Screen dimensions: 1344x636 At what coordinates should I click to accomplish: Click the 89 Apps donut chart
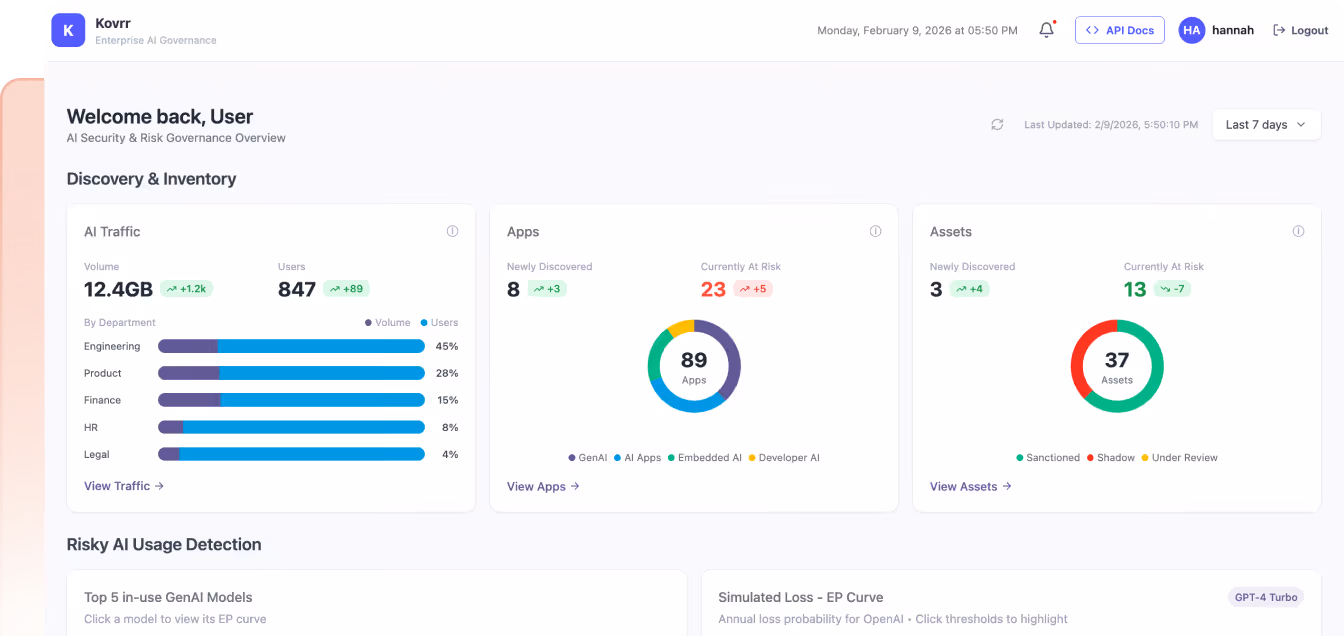(694, 366)
